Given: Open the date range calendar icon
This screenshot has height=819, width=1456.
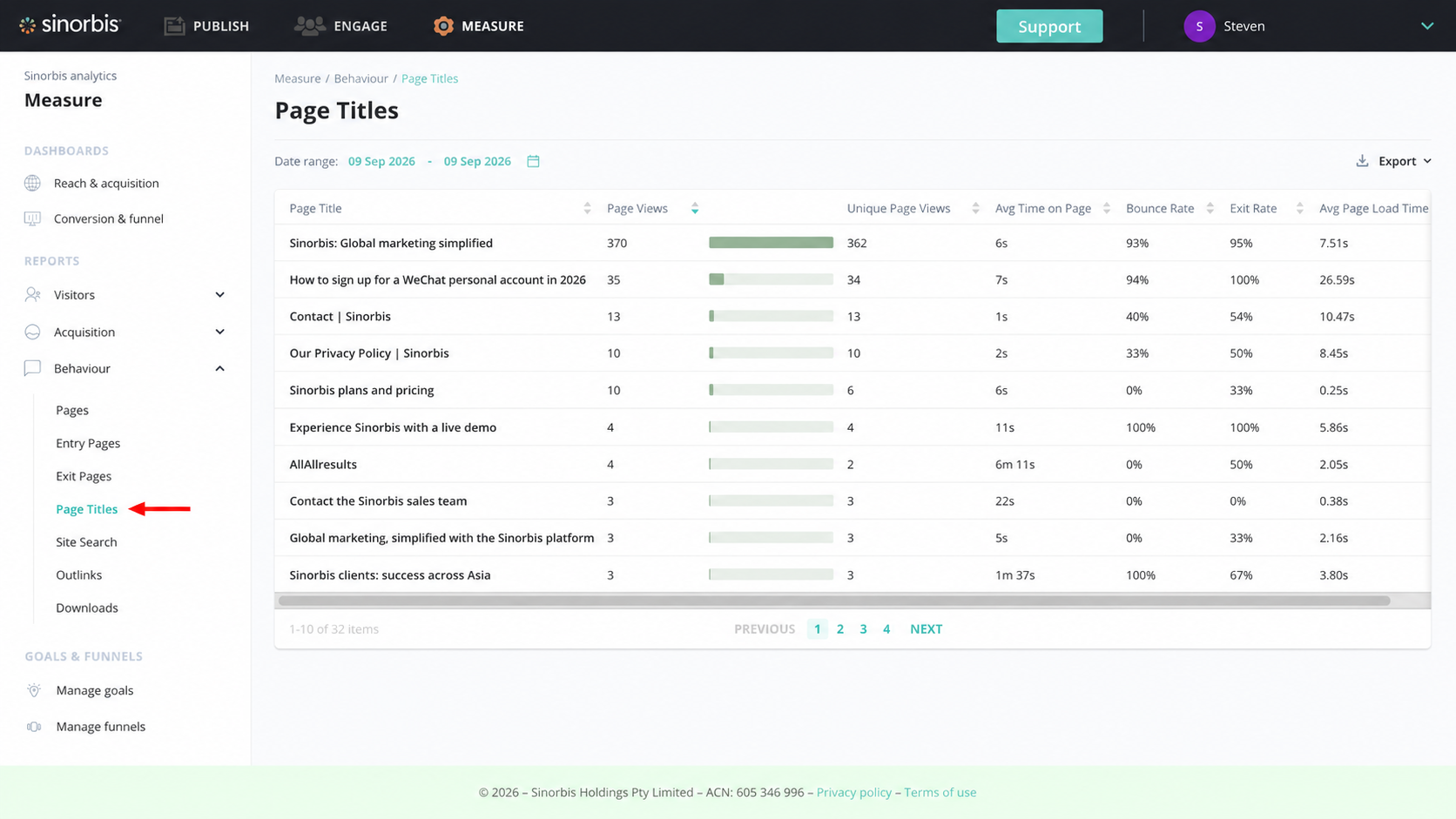Looking at the screenshot, I should tap(533, 161).
